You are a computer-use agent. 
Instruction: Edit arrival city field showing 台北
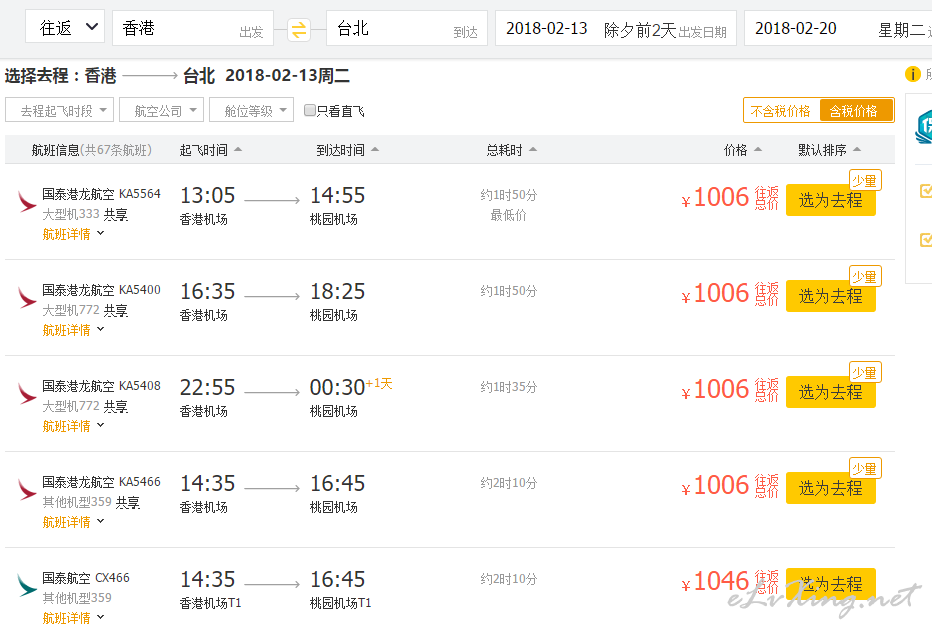coord(407,28)
